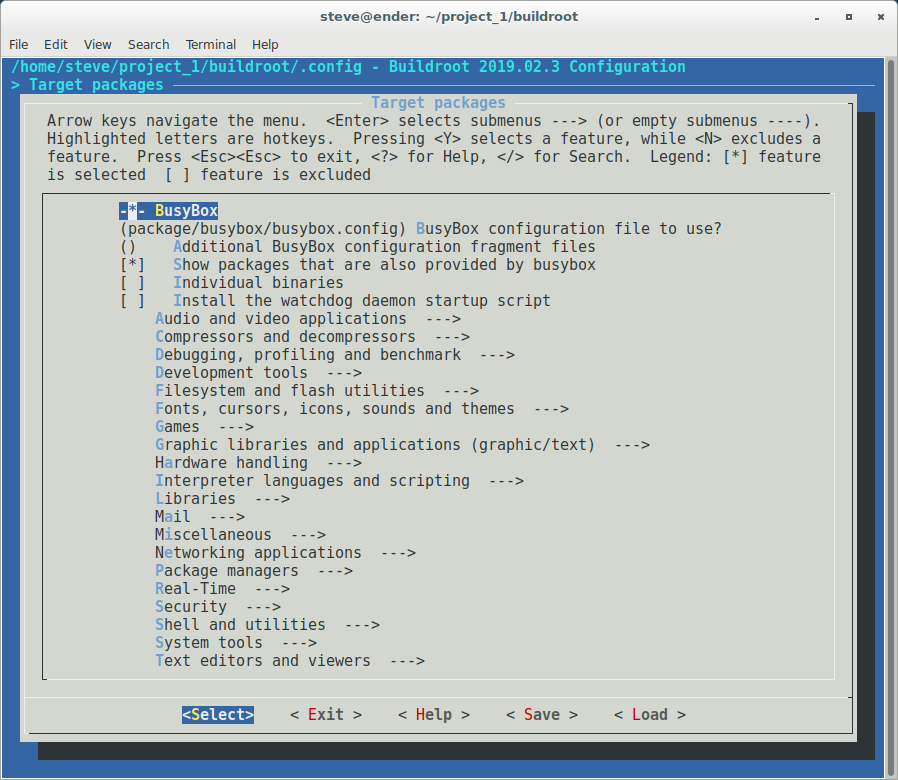Click the Exit button
This screenshot has width=898, height=780.
pyautogui.click(x=326, y=715)
